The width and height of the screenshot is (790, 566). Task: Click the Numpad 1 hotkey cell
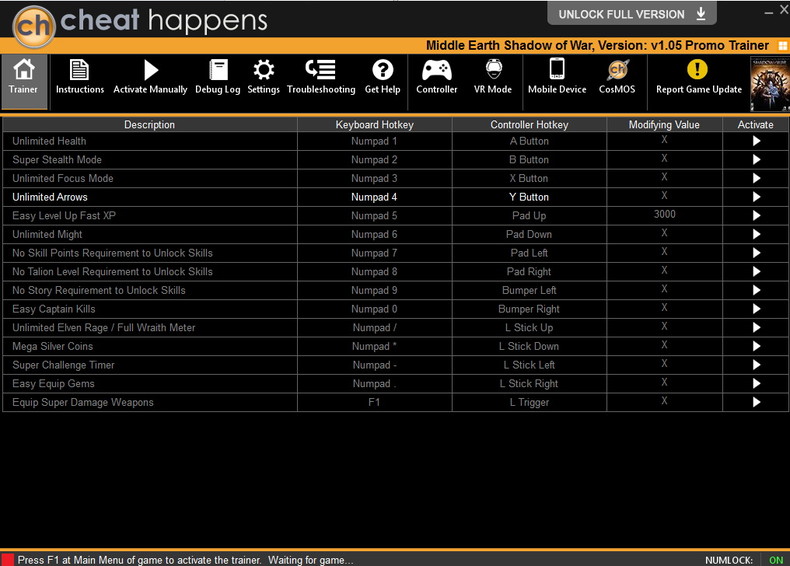[x=374, y=141]
